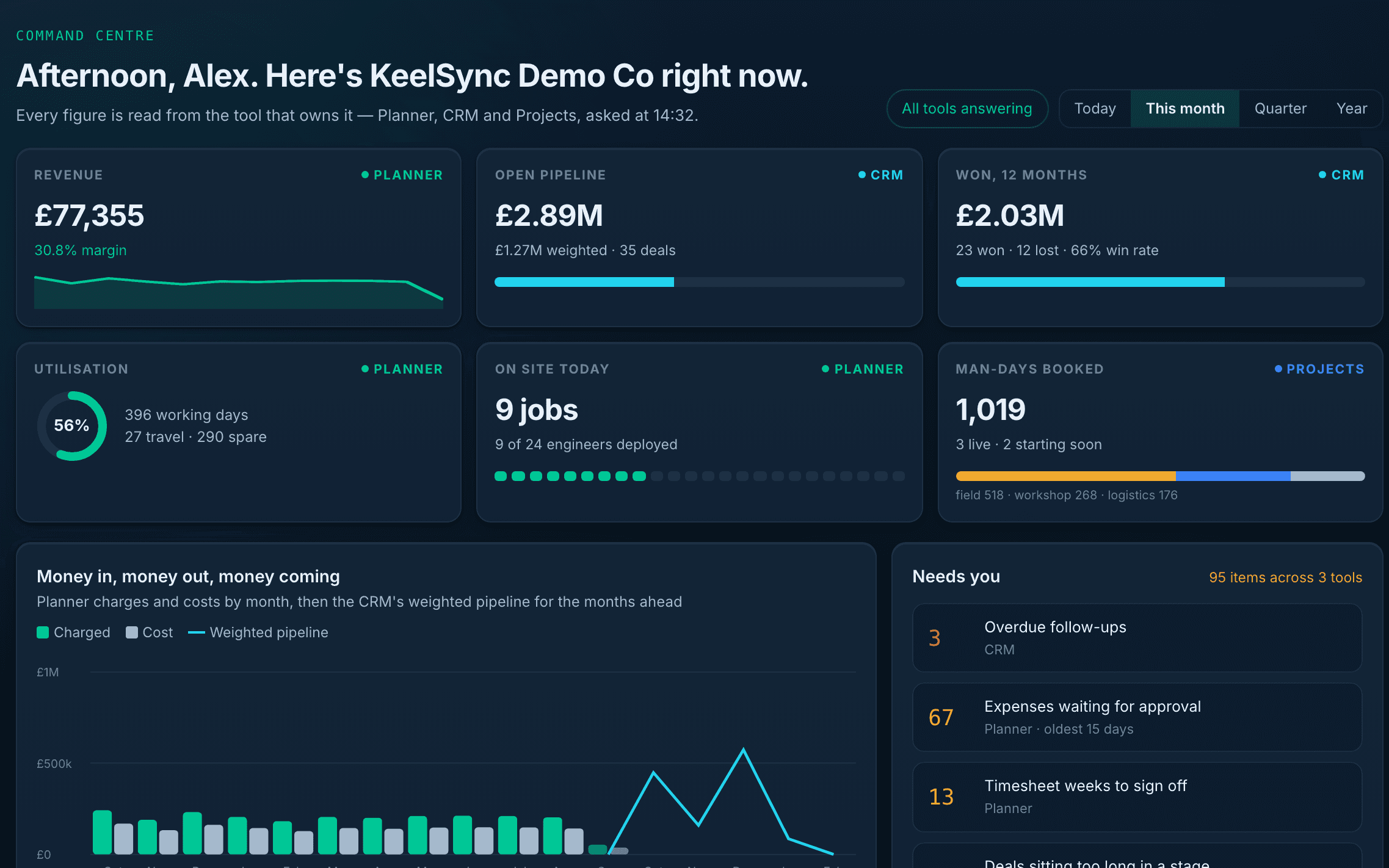Click the 66% win rate progress bar
Screen dimensions: 1389x868
pos(1160,282)
